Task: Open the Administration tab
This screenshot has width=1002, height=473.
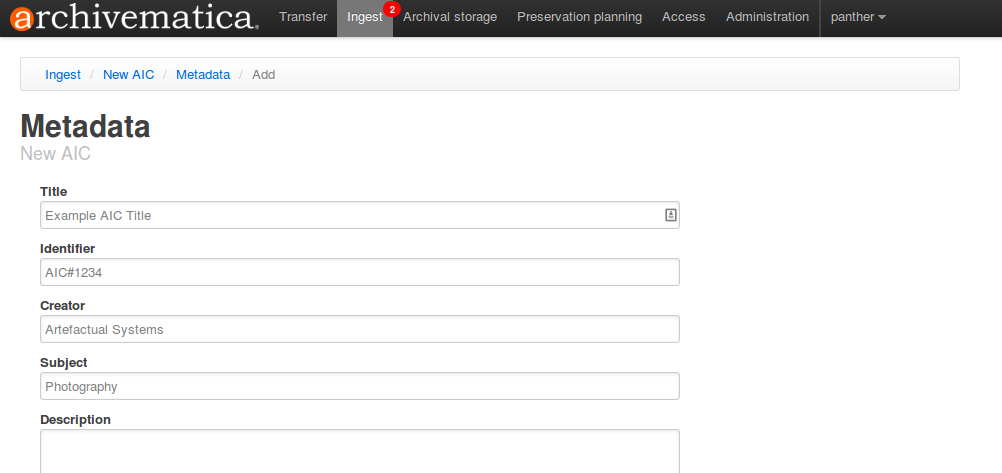Action: tap(768, 17)
